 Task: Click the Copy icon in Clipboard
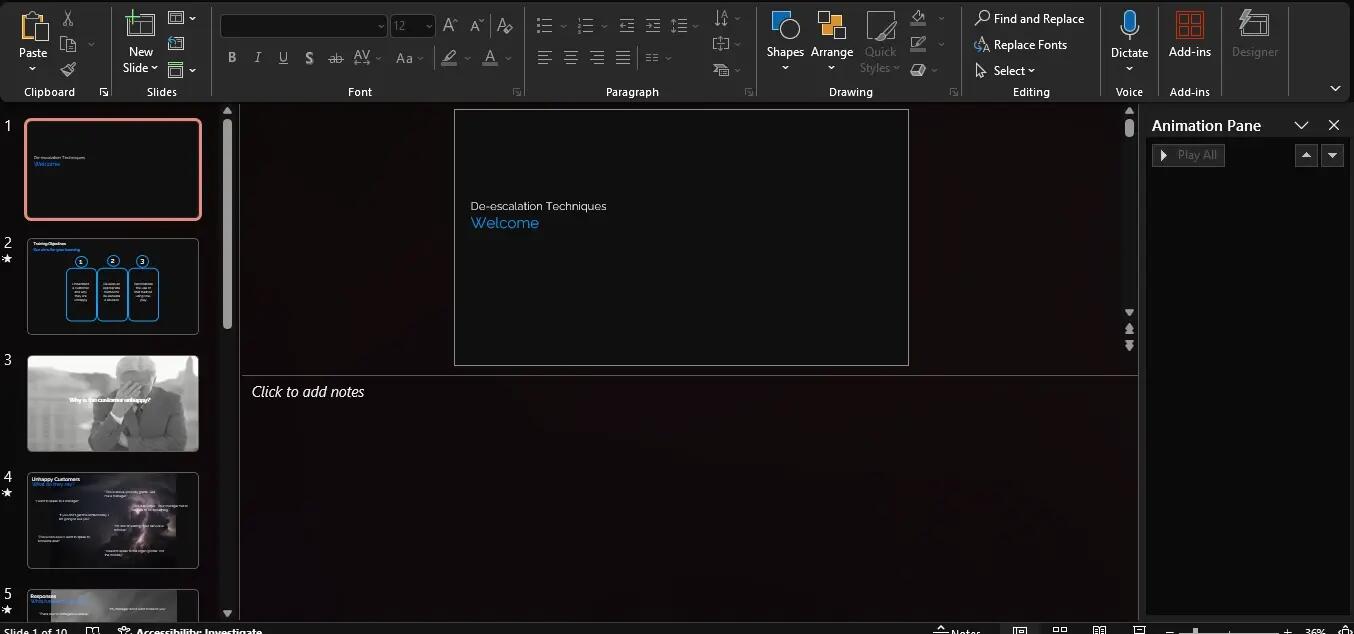tap(68, 44)
